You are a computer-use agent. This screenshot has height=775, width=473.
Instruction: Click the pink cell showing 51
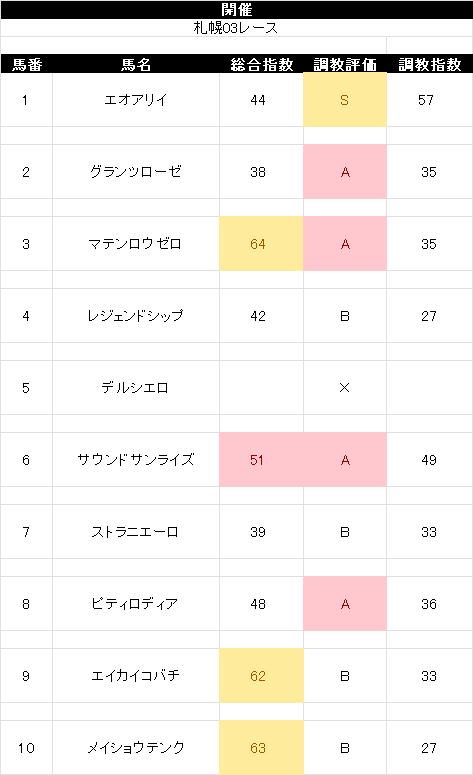[261, 460]
